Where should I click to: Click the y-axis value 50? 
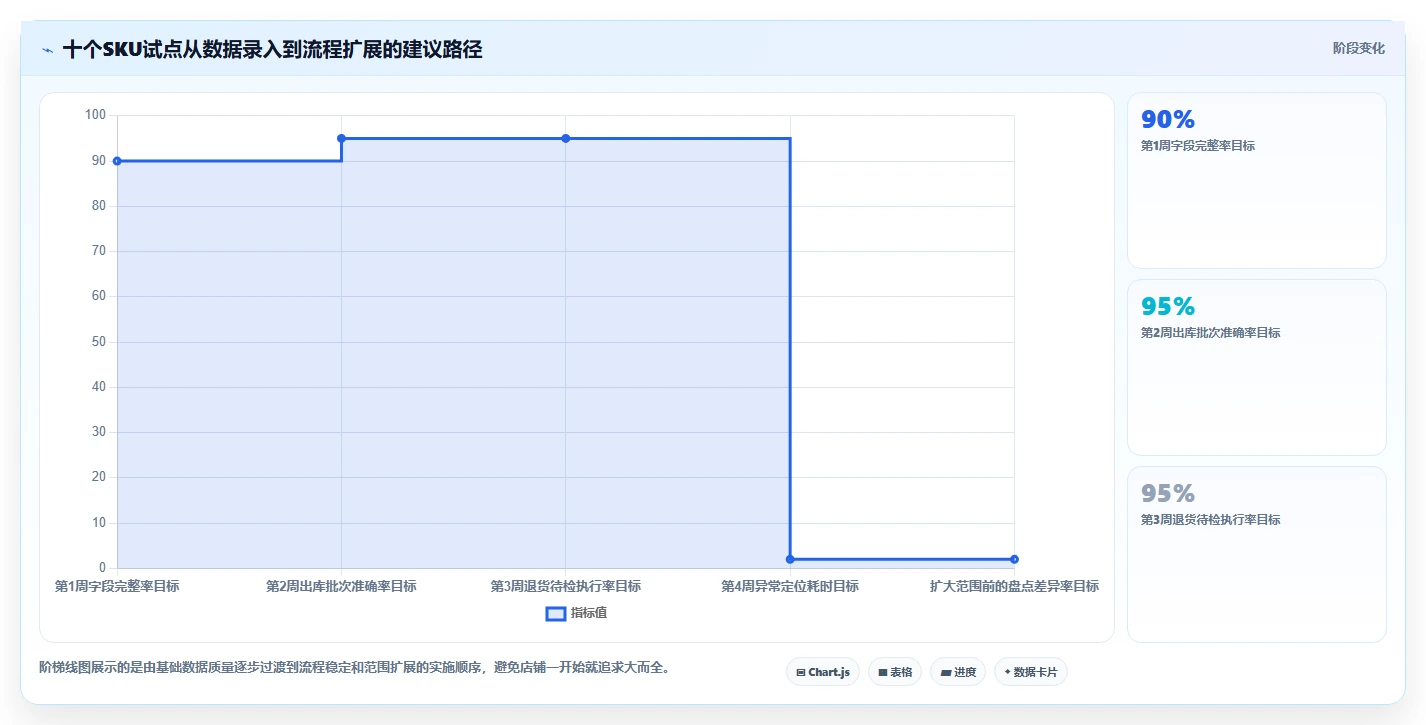[98, 342]
